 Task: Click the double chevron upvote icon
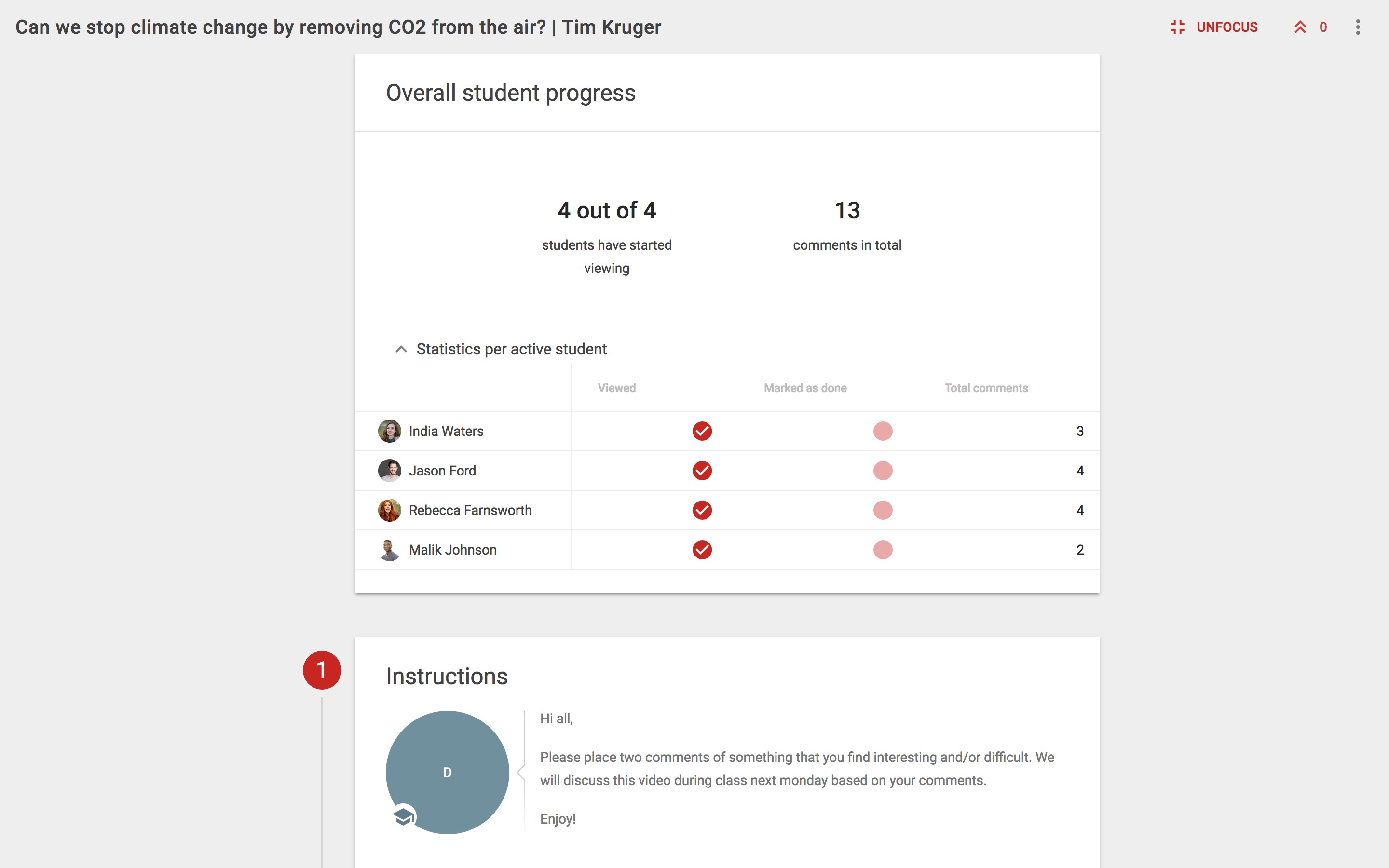point(1300,27)
